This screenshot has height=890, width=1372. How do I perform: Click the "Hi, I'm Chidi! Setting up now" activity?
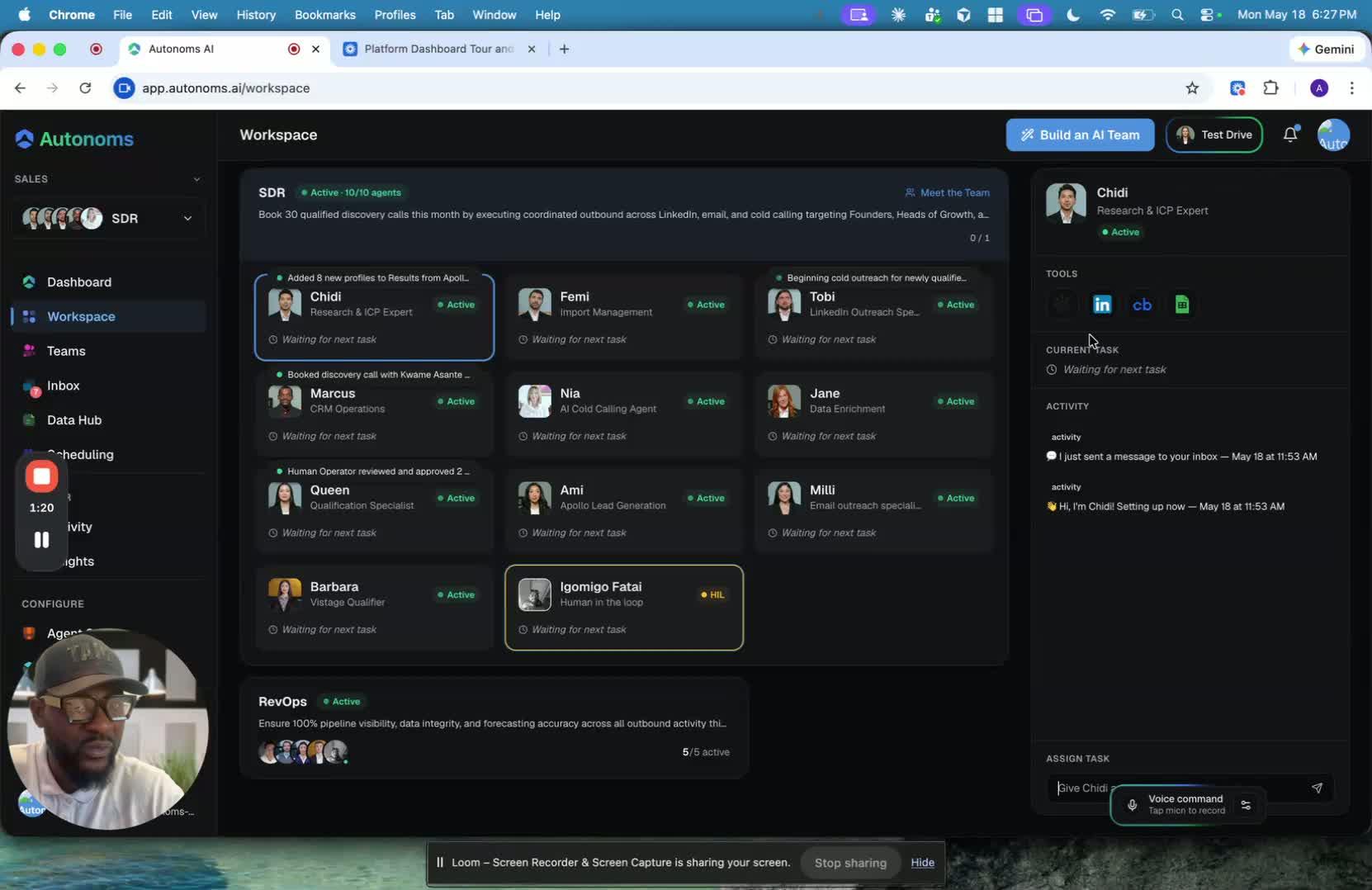point(1165,507)
